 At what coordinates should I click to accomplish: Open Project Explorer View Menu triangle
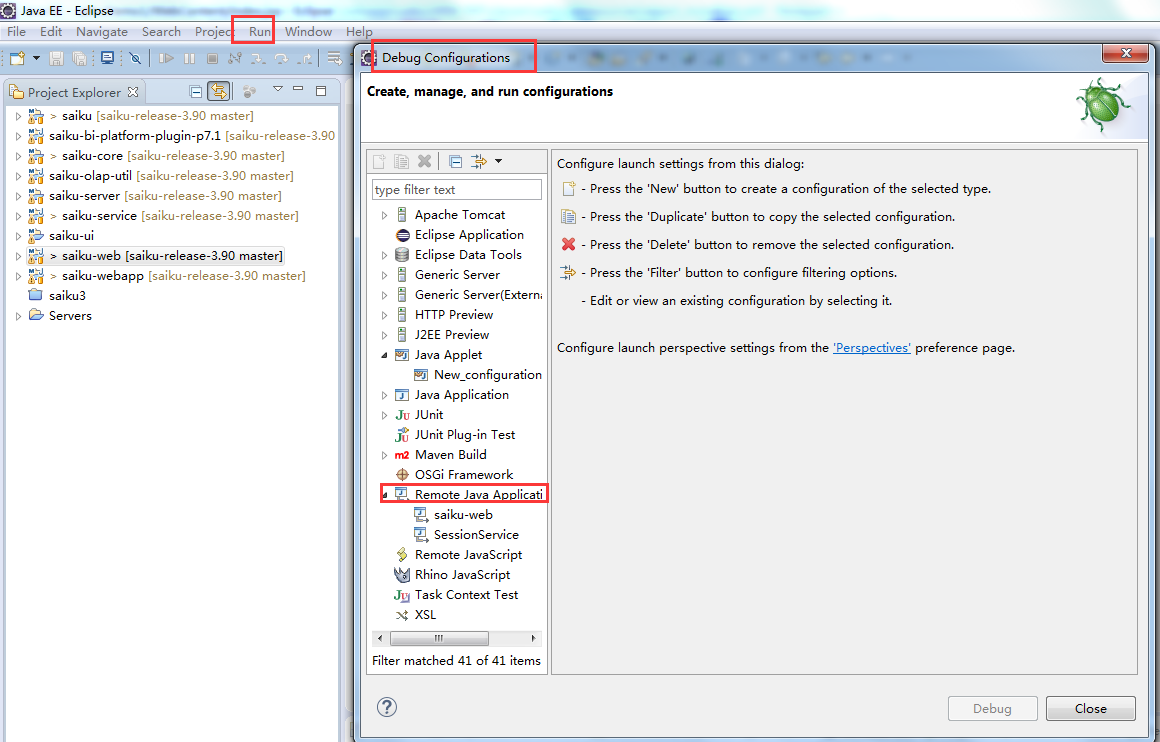277,89
